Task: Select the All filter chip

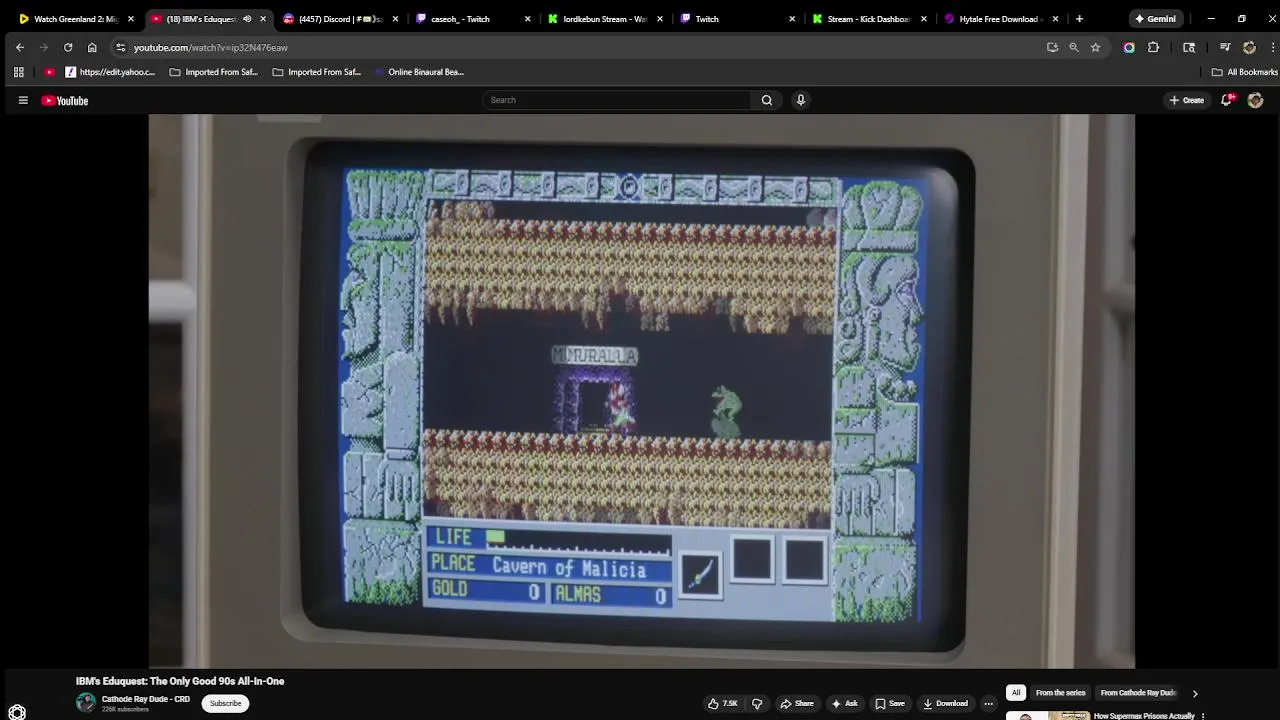Action: pyautogui.click(x=1016, y=692)
